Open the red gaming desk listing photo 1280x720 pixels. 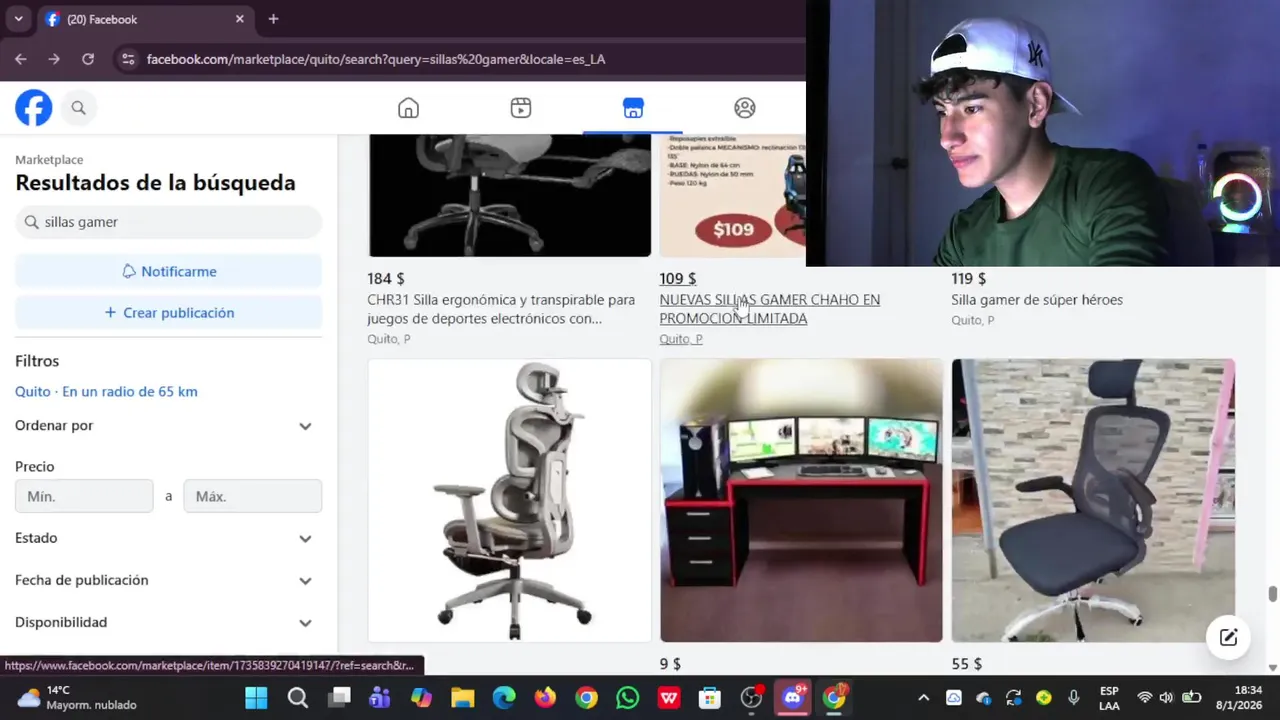click(x=801, y=500)
